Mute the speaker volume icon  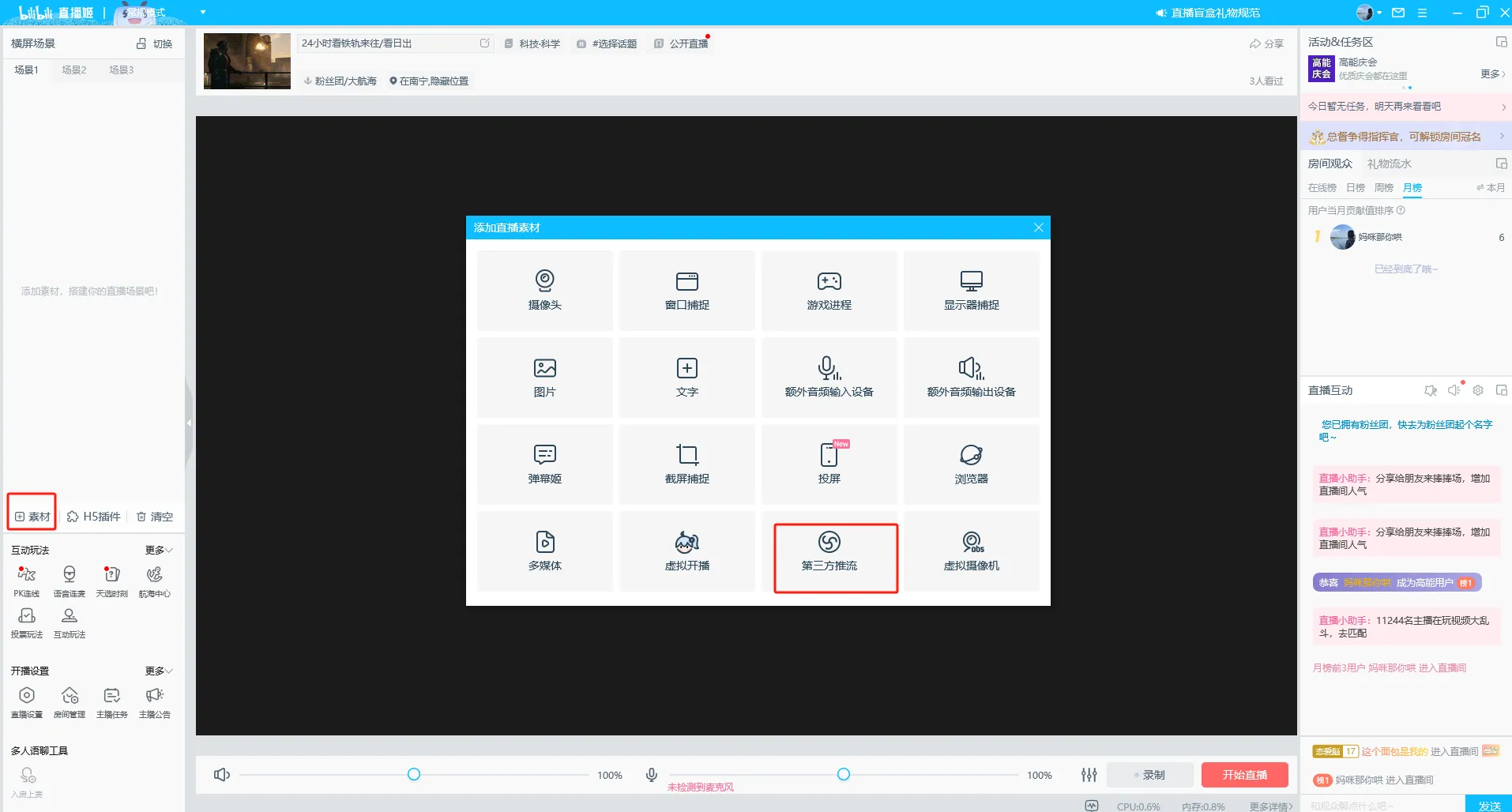[x=222, y=775]
